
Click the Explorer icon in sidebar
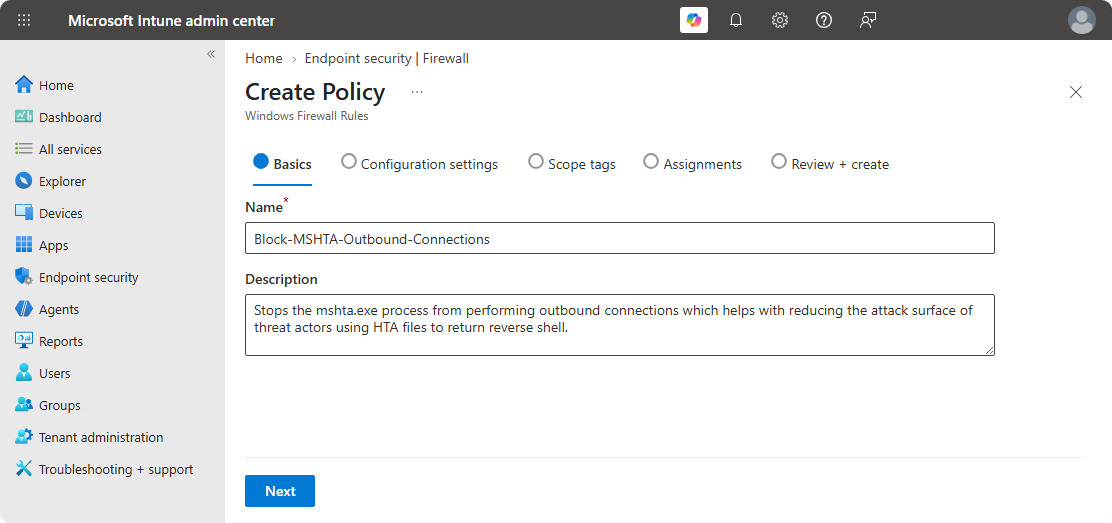pyautogui.click(x=24, y=181)
